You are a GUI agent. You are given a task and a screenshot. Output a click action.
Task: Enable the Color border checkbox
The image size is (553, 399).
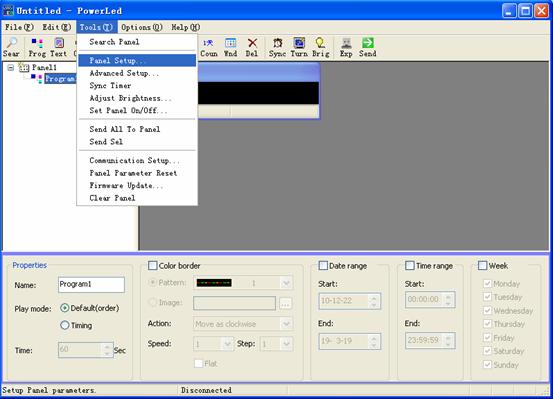point(152,265)
